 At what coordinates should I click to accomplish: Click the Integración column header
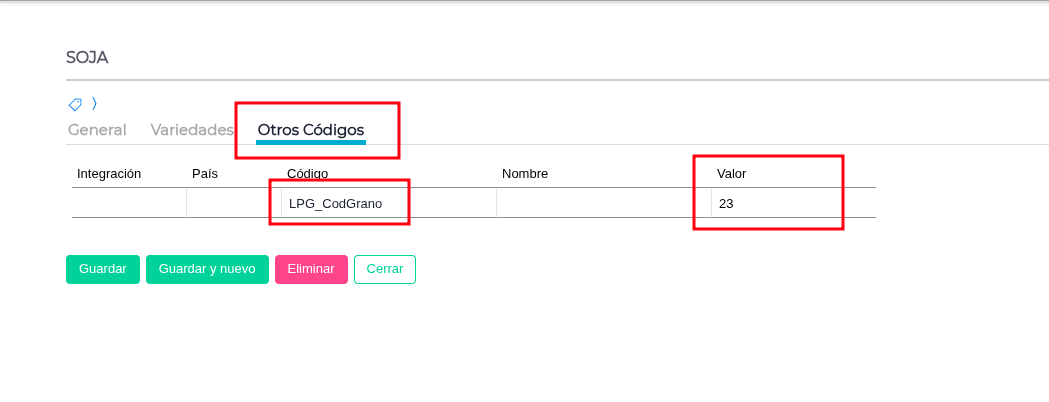tap(109, 174)
